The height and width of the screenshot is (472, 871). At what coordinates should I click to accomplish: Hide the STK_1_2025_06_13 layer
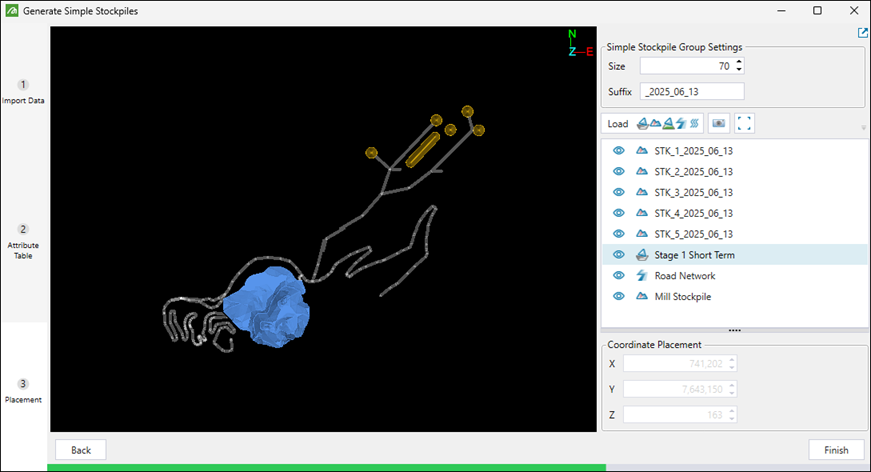(619, 150)
